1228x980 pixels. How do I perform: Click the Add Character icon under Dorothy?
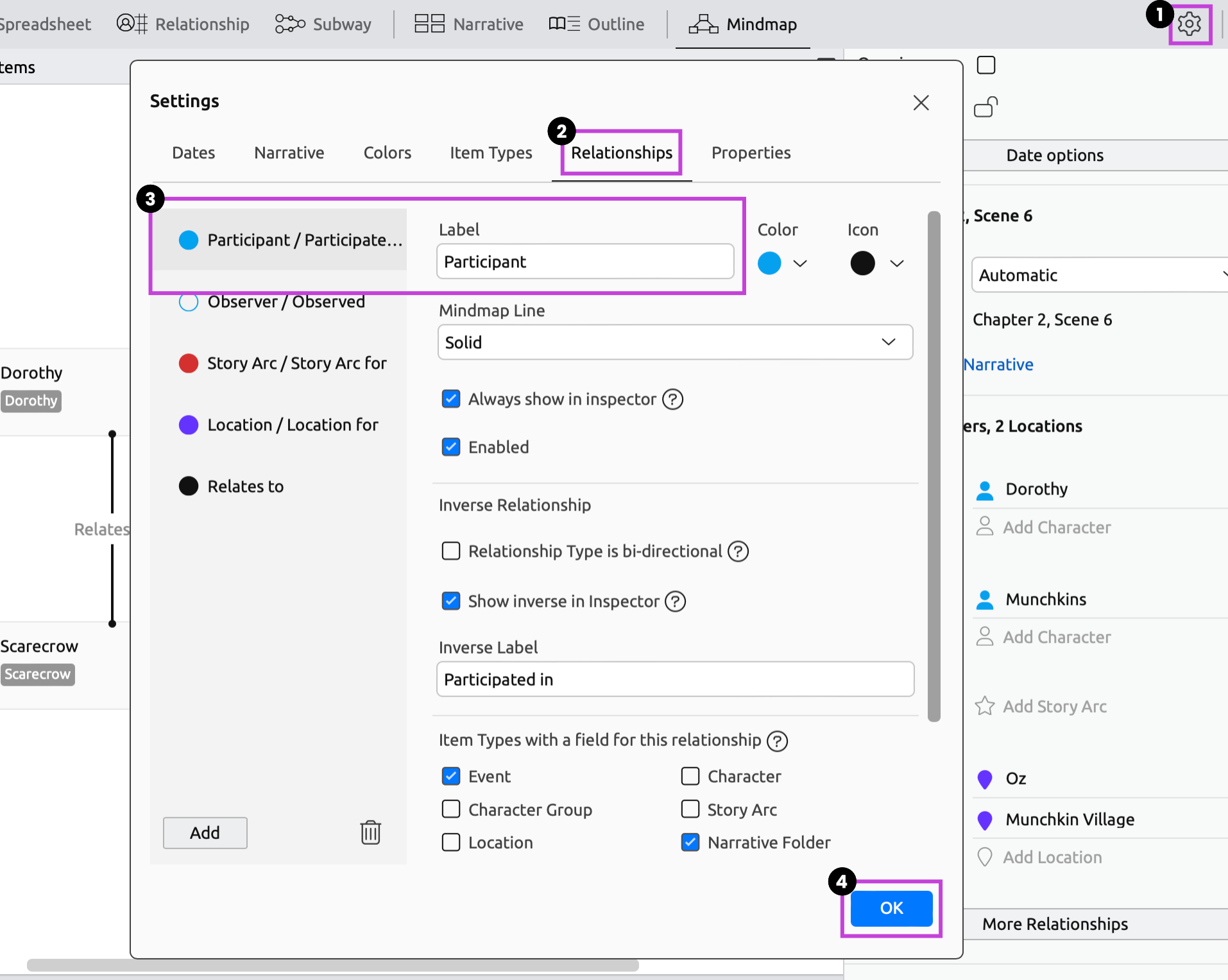(x=985, y=526)
